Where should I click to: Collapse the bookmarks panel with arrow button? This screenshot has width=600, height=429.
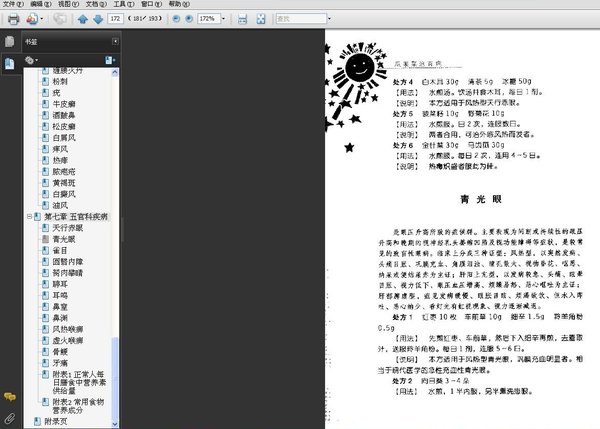pyautogui.click(x=115, y=41)
